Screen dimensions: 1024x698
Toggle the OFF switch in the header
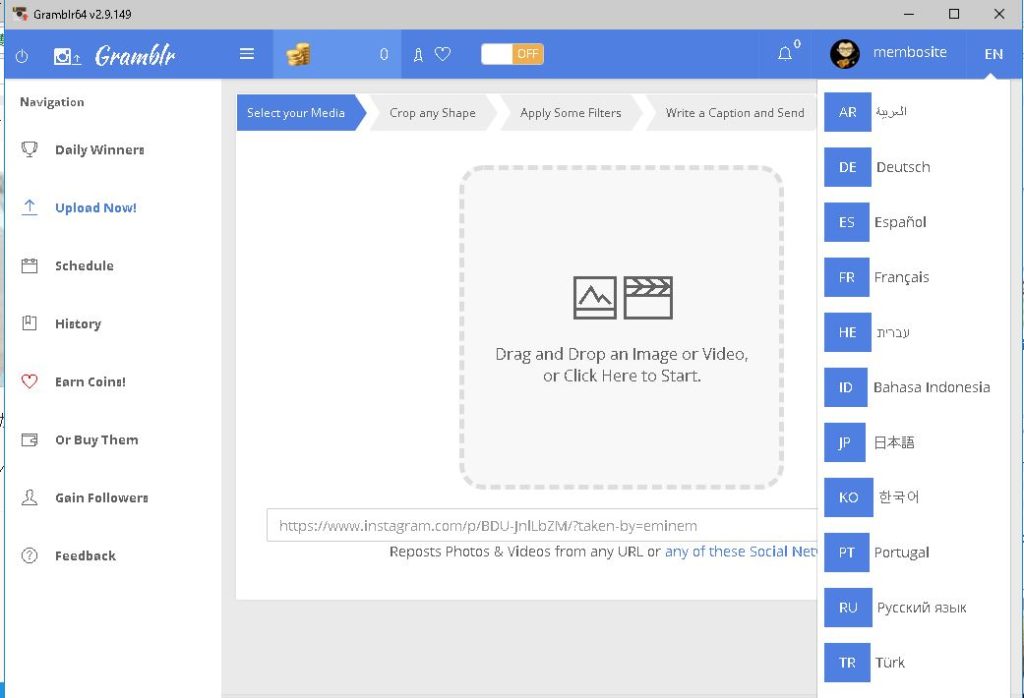coord(513,54)
